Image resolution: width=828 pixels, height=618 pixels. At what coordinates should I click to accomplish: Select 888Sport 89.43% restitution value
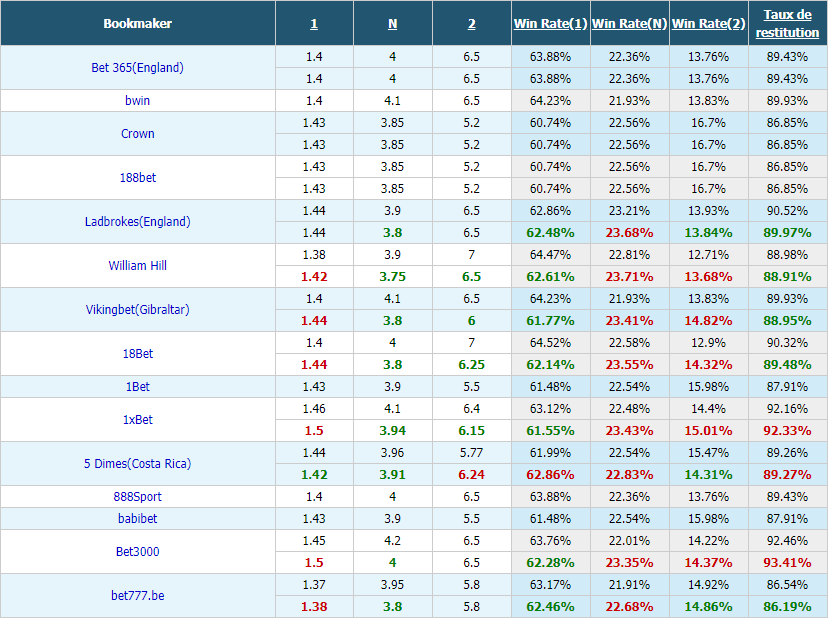[787, 497]
